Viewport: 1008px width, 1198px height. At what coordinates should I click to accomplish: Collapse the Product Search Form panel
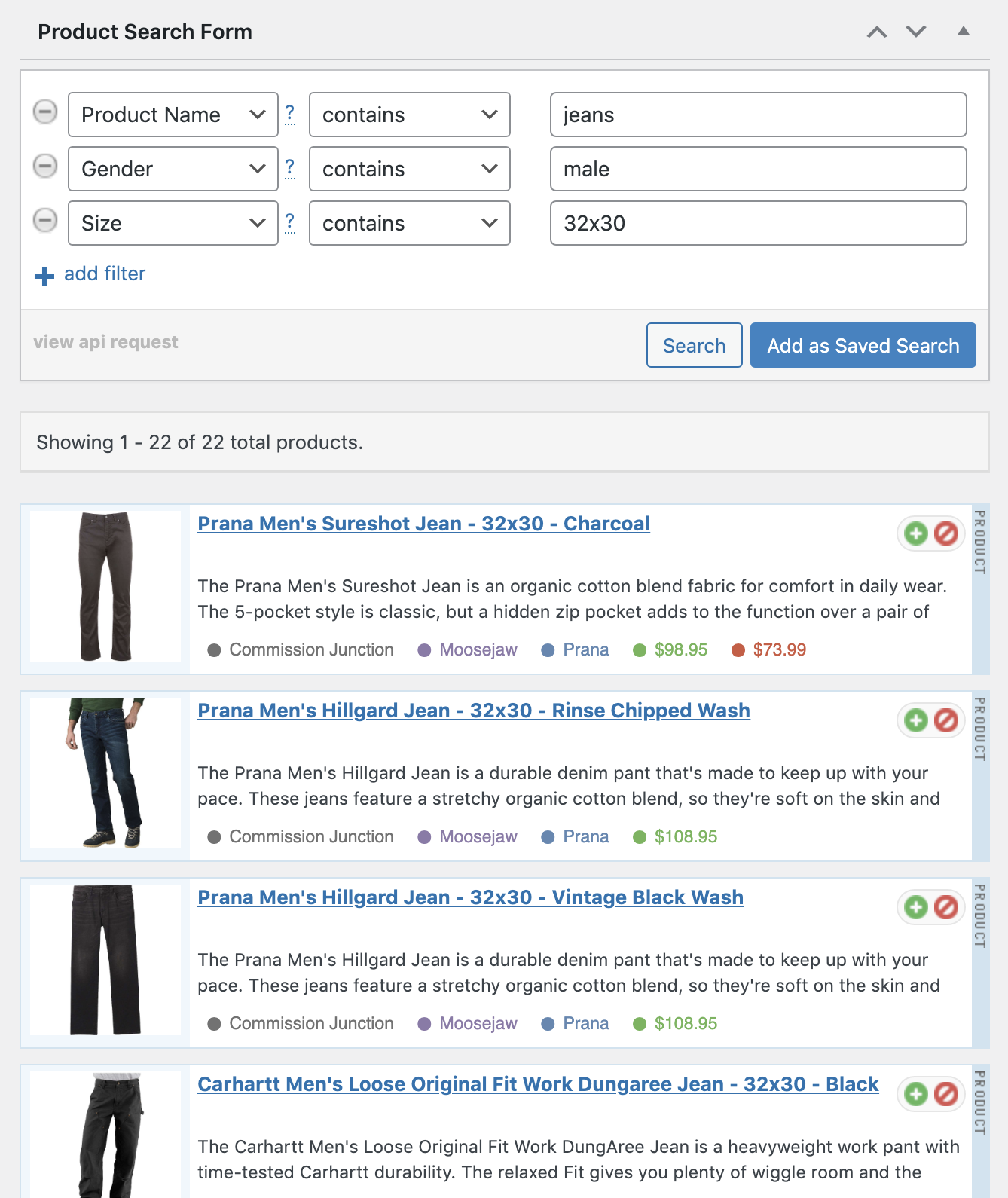click(x=964, y=31)
